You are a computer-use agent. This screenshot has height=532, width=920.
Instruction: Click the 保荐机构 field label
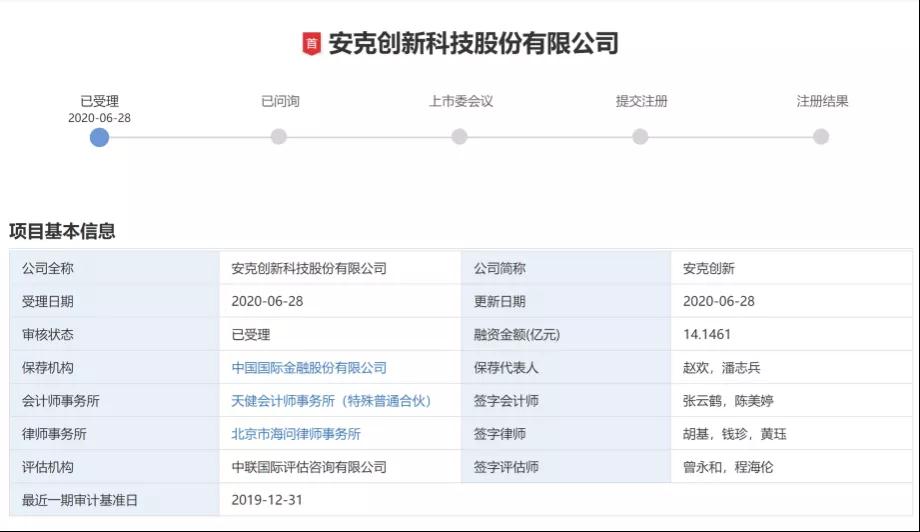(x=48, y=368)
